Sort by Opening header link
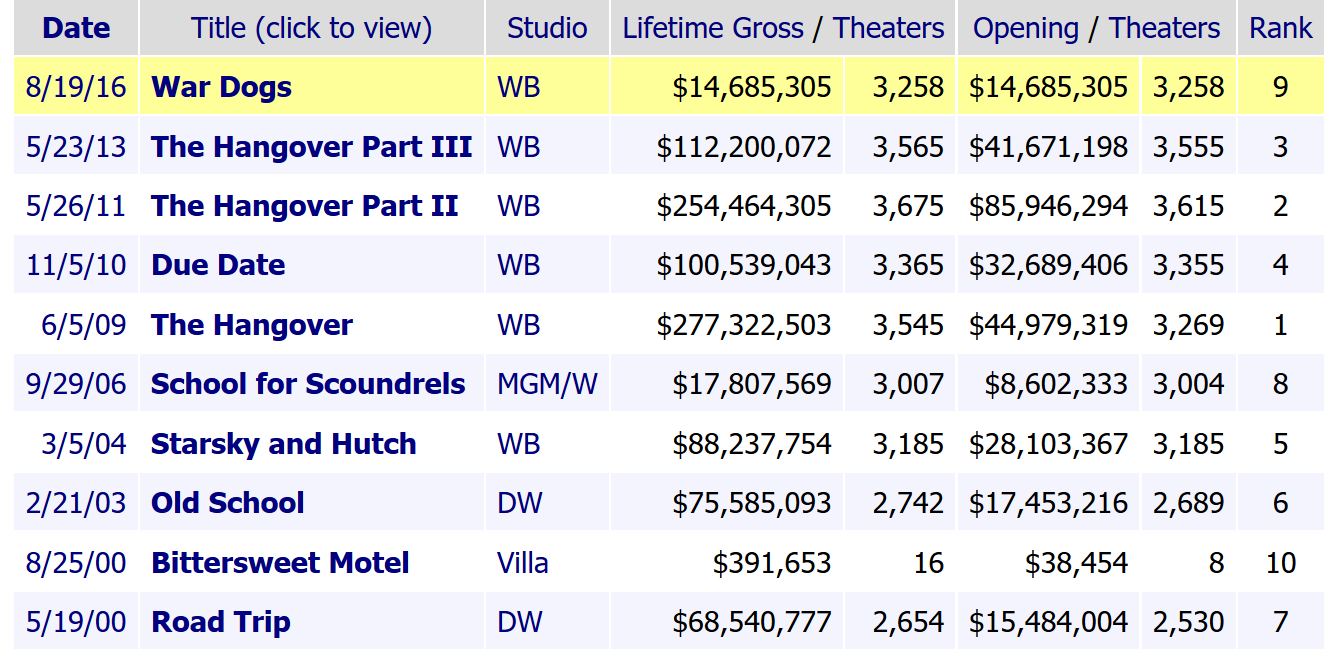Image resolution: width=1340 pixels, height=652 pixels. click(1025, 28)
